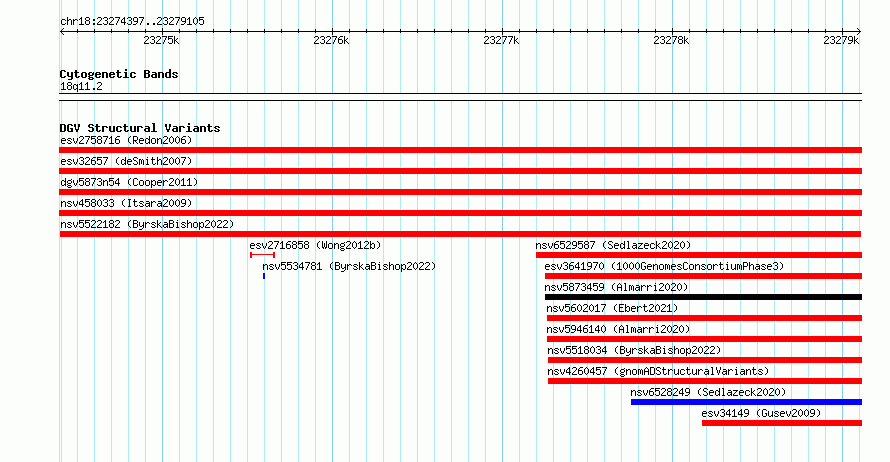Click the 23279k ruler tick label
This screenshot has width=890, height=462.
(841, 40)
